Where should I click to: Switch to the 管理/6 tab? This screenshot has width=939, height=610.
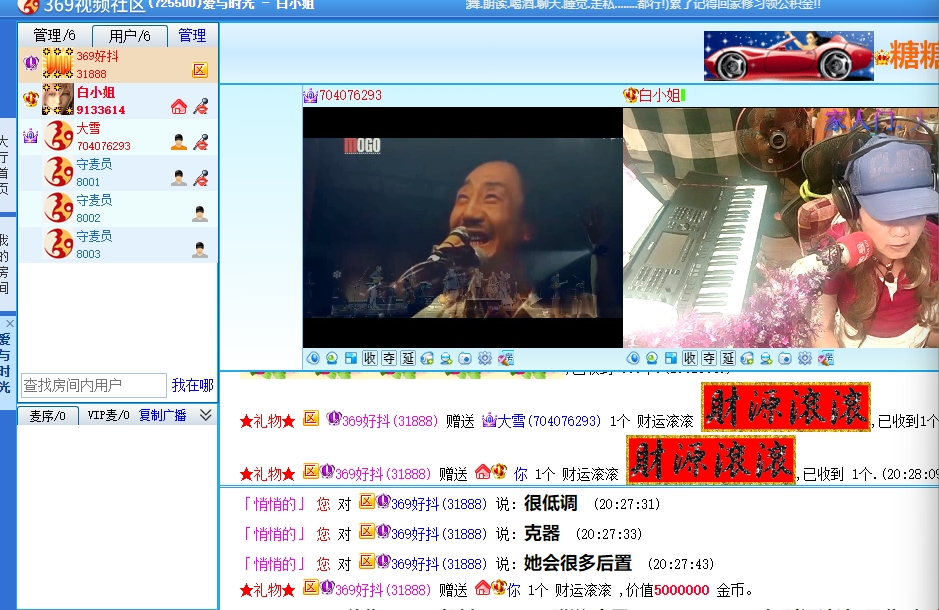pyautogui.click(x=54, y=35)
